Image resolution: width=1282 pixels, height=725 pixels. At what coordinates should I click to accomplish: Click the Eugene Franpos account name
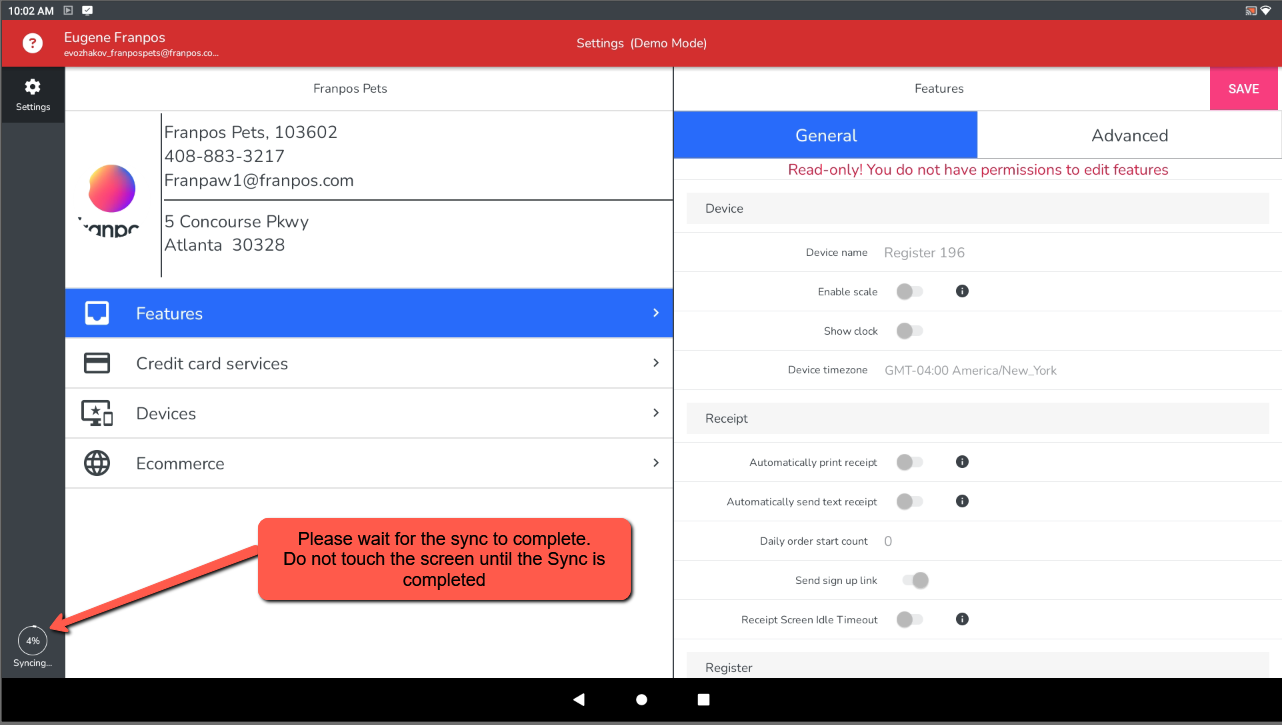114,38
